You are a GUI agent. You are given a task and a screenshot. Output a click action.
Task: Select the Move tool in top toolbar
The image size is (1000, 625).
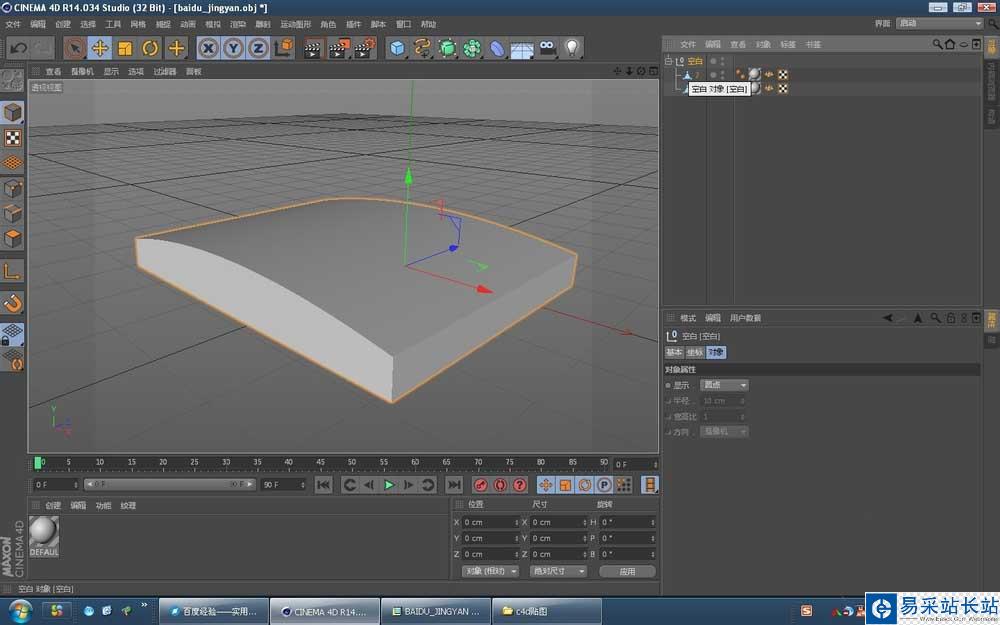click(100, 47)
